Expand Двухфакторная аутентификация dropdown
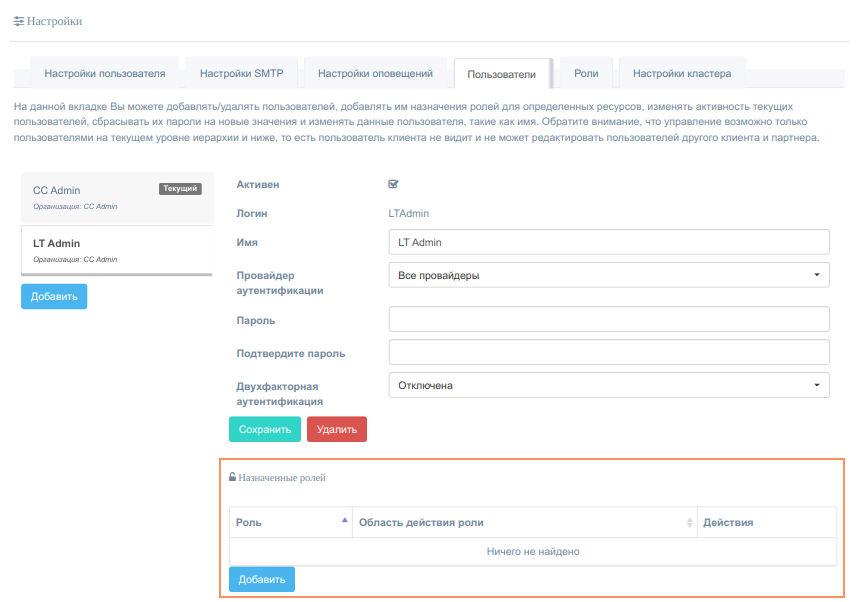This screenshot has width=859, height=602. [608, 385]
